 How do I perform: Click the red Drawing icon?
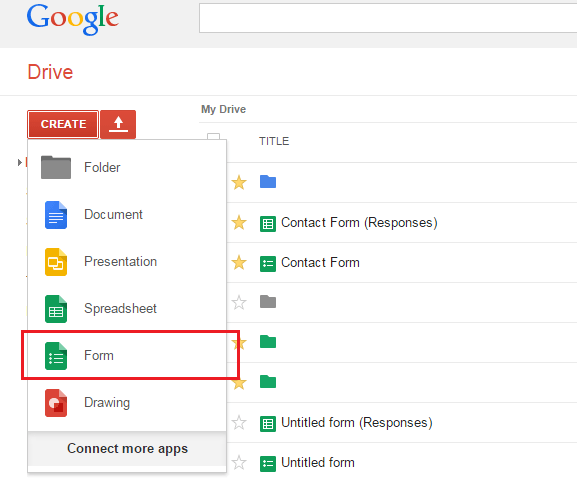(56, 403)
